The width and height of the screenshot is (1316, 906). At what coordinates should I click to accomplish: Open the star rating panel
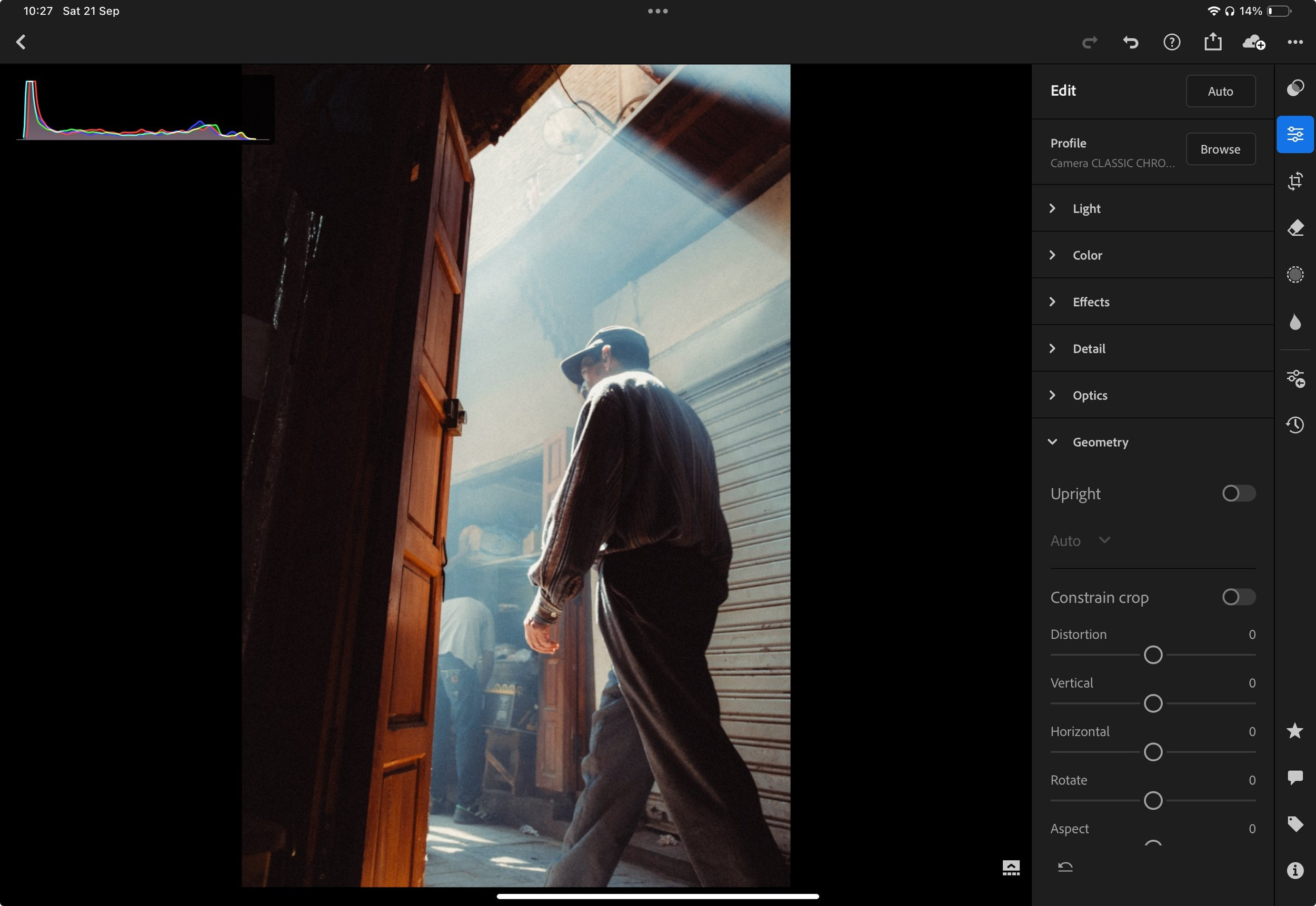(1294, 731)
